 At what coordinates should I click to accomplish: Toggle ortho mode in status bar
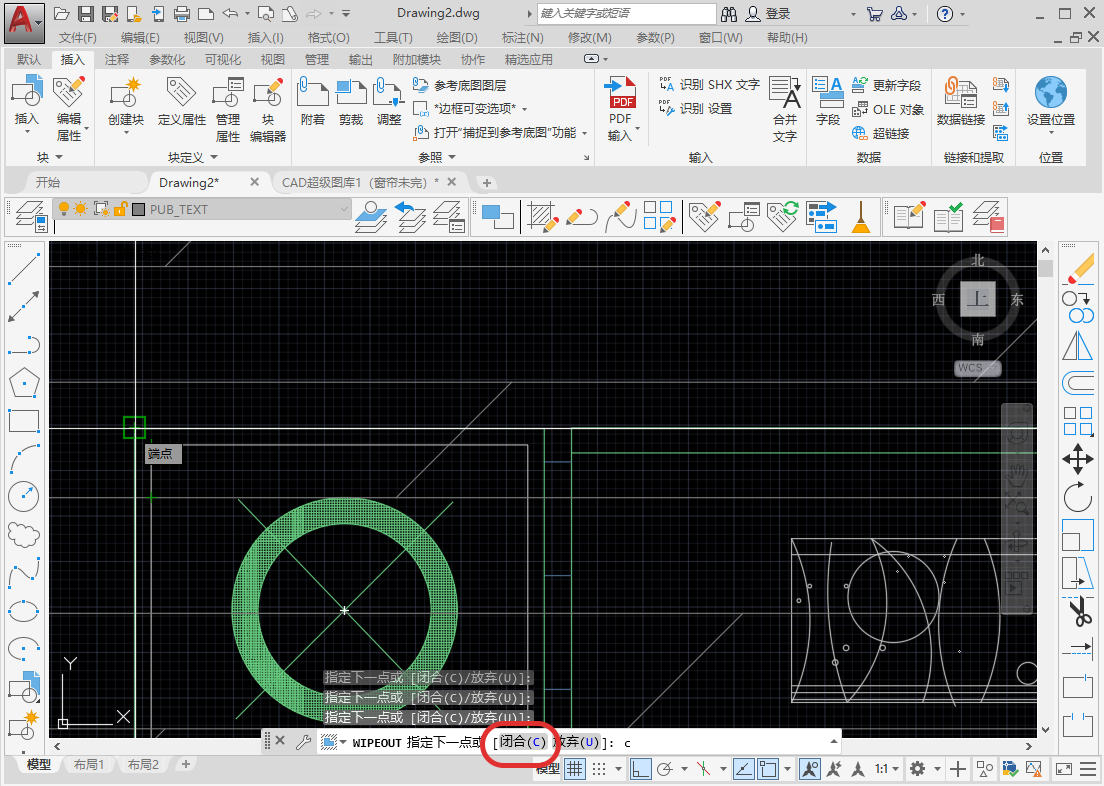(x=640, y=769)
